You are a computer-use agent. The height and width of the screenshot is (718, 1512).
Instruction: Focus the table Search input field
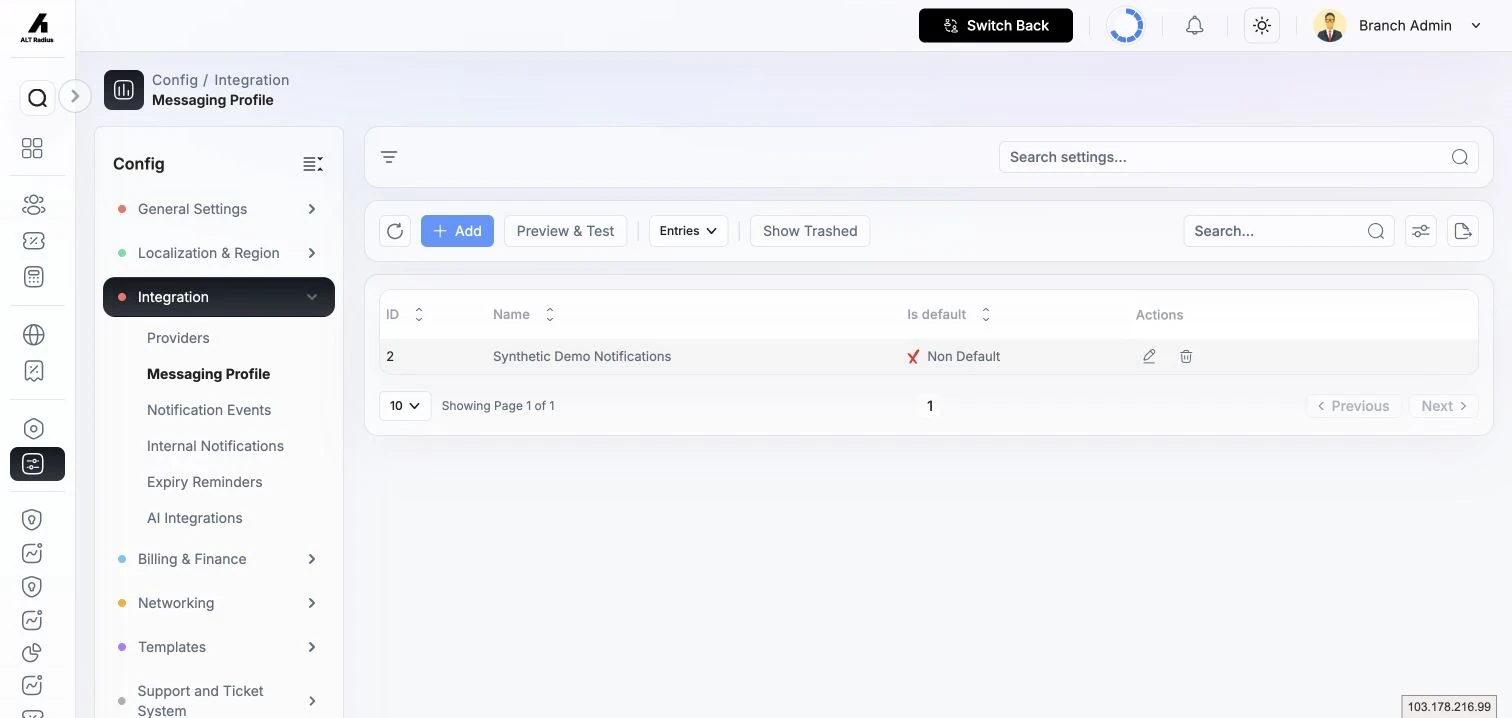pos(1289,231)
